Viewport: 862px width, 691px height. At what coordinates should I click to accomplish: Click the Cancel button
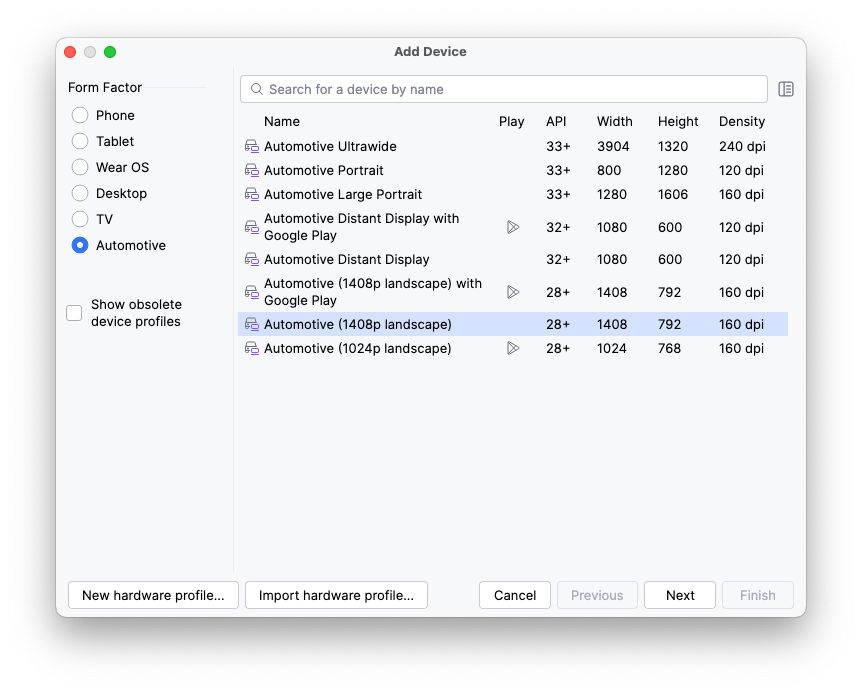[515, 595]
